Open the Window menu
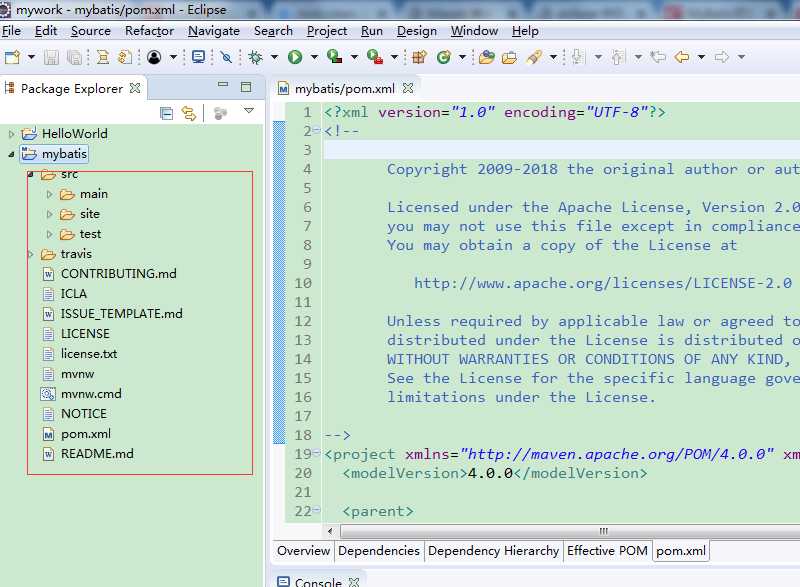 474,31
